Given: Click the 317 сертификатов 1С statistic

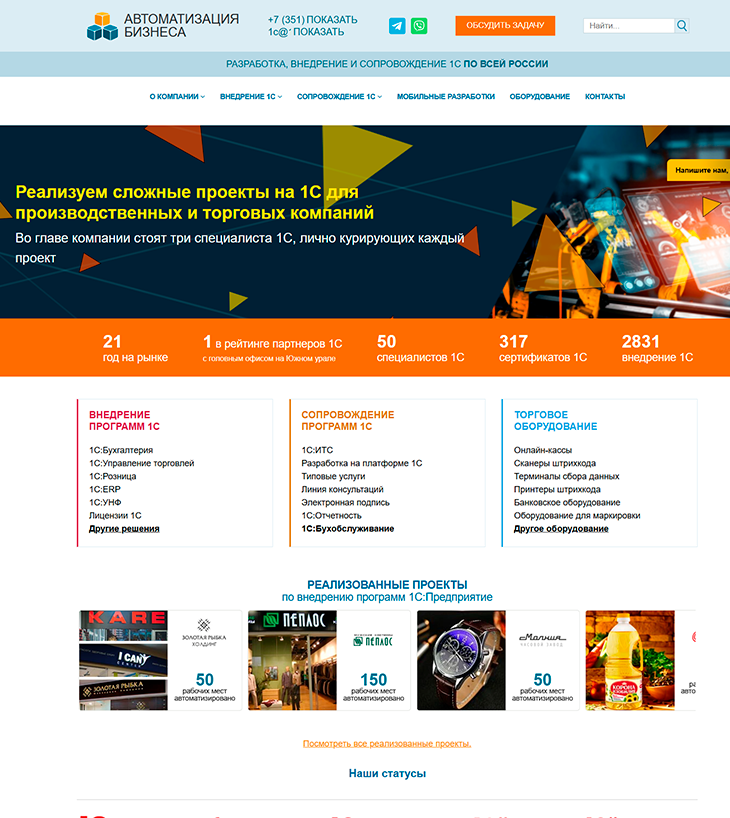Looking at the screenshot, I should coord(543,348).
